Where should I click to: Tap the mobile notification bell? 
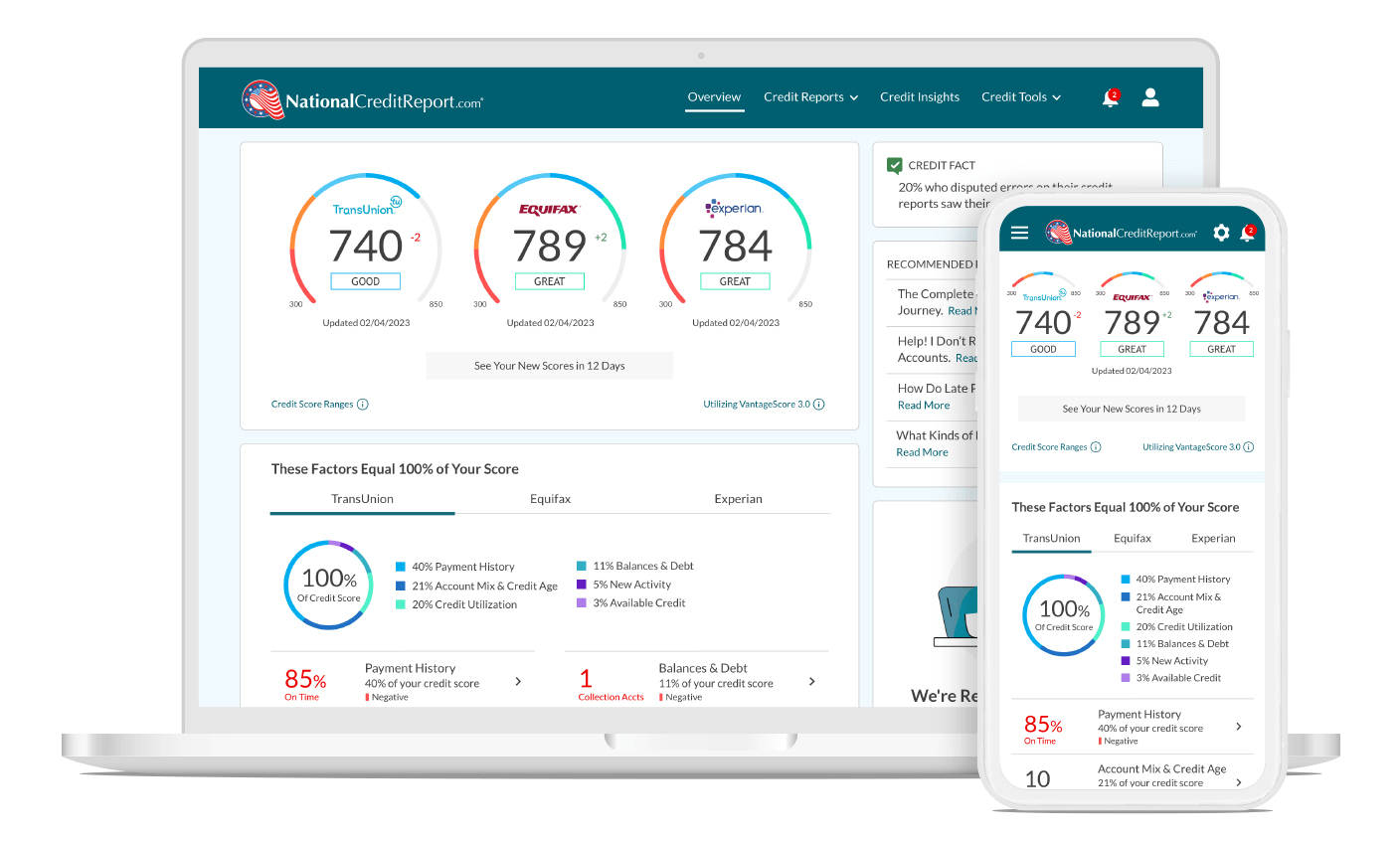coord(1247,234)
